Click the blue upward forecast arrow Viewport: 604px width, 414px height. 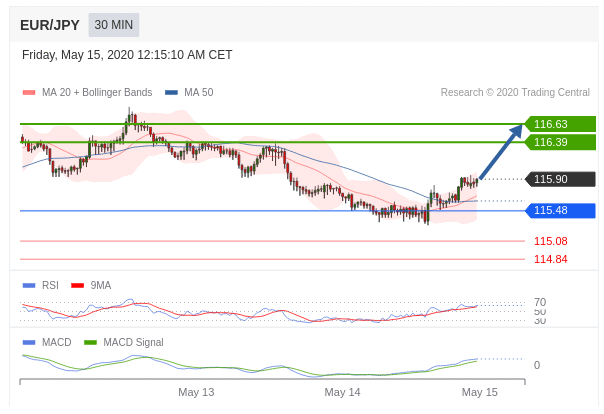[x=502, y=152]
